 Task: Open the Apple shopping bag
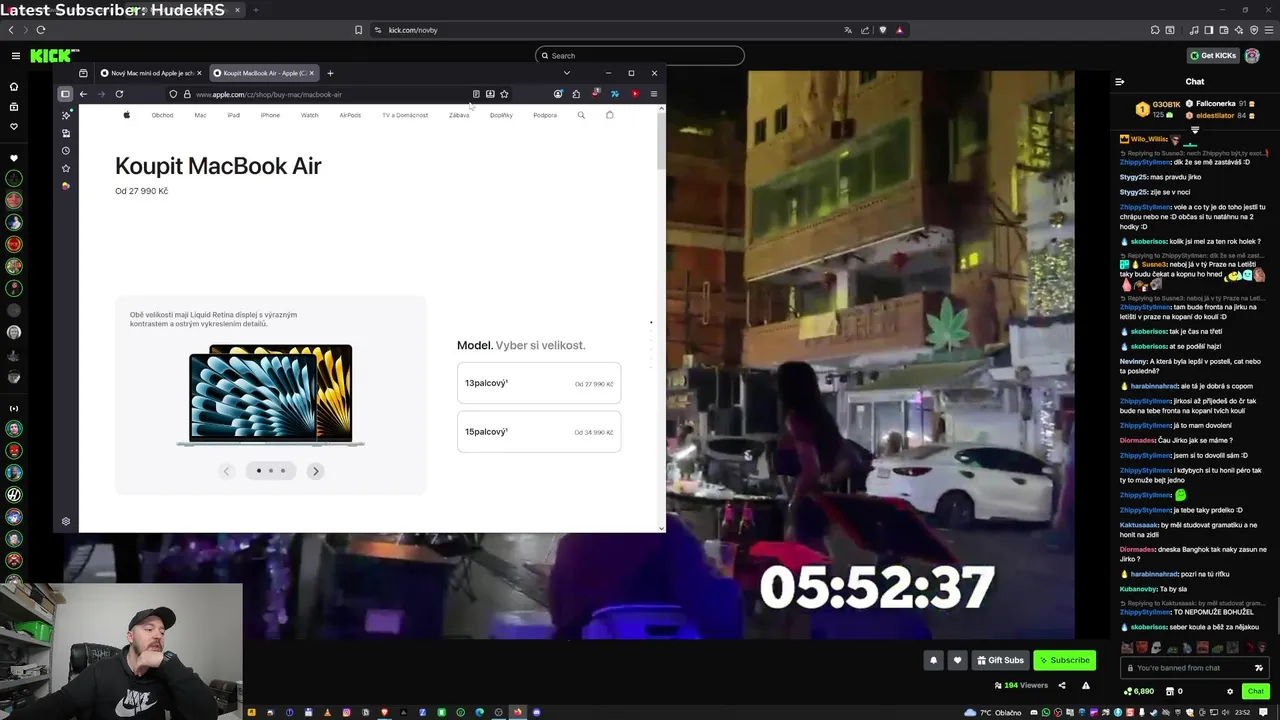pyautogui.click(x=610, y=115)
